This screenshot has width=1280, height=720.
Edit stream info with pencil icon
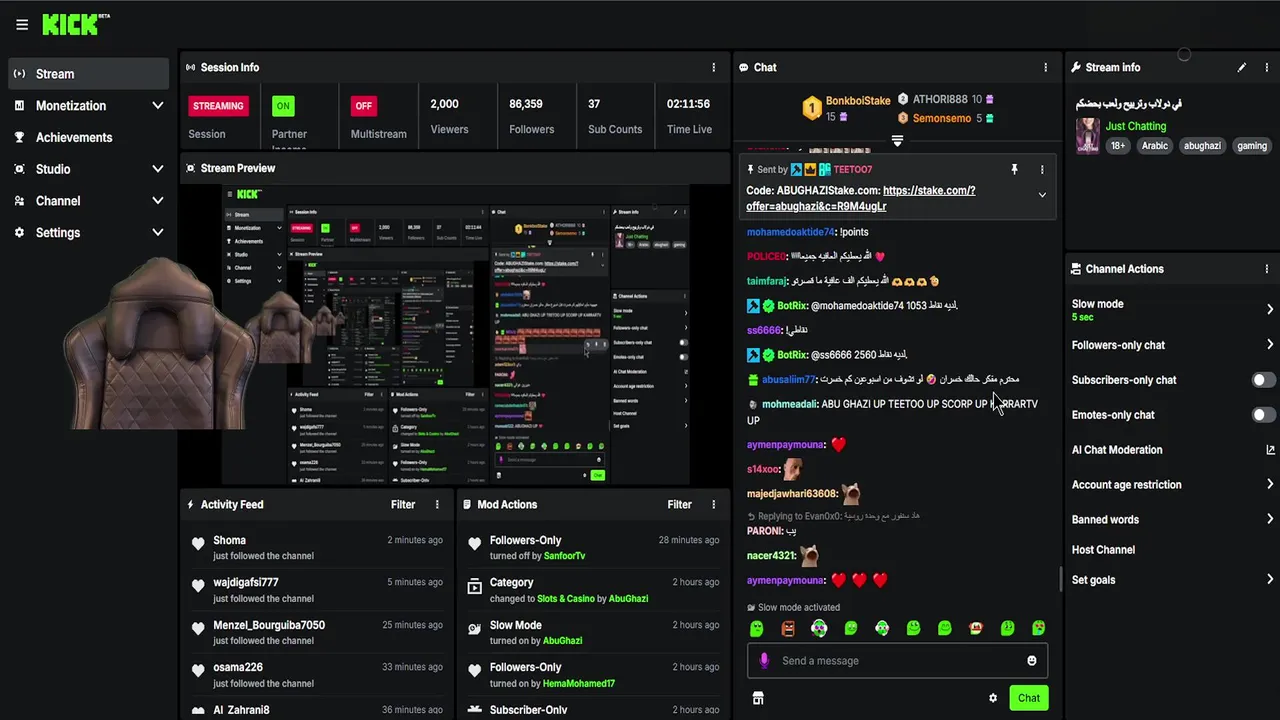click(1241, 67)
